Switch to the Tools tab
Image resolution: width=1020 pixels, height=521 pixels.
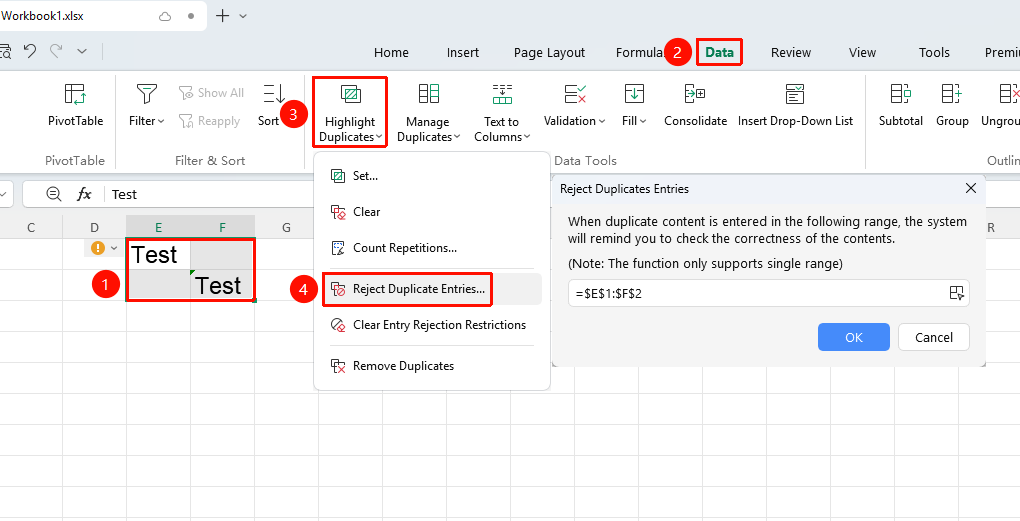tap(934, 53)
